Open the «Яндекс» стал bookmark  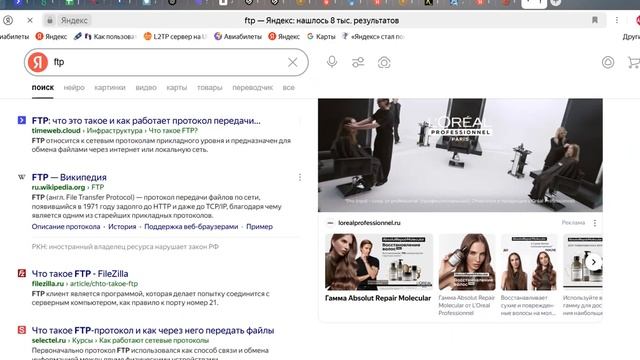pos(373,36)
